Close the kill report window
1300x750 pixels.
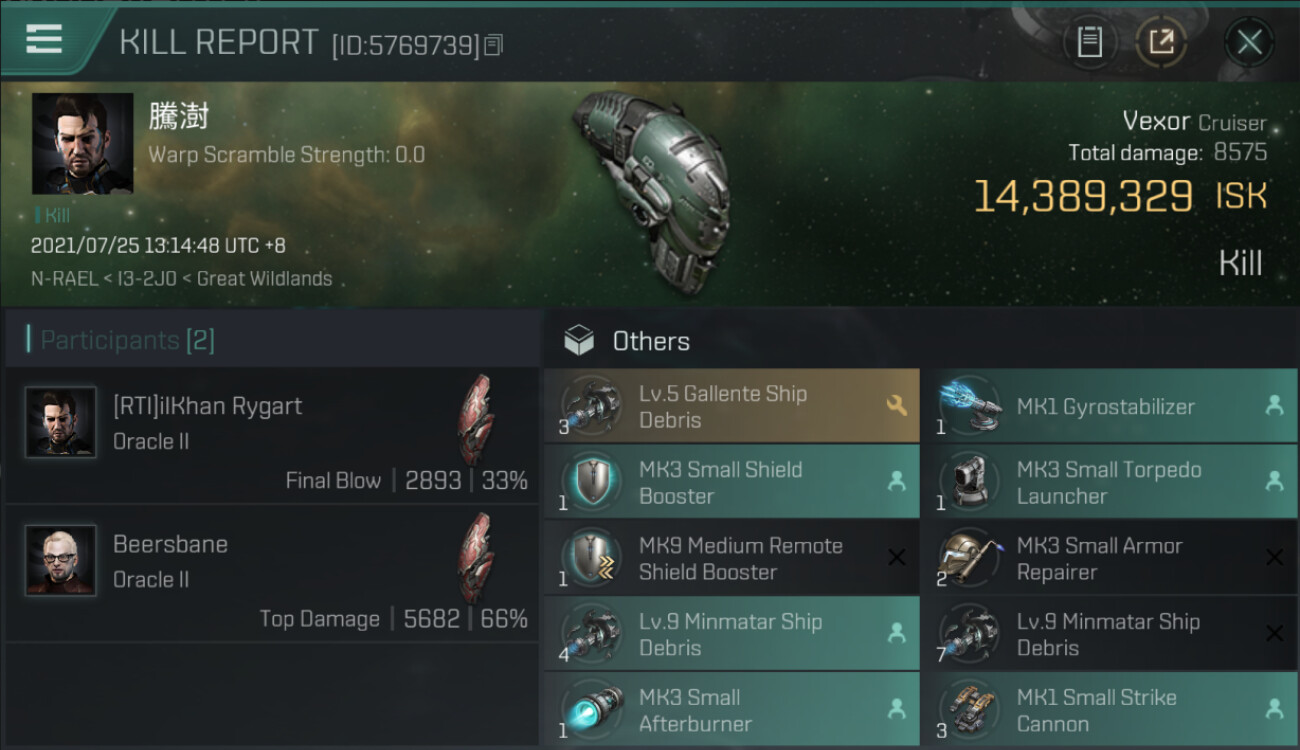click(1249, 42)
